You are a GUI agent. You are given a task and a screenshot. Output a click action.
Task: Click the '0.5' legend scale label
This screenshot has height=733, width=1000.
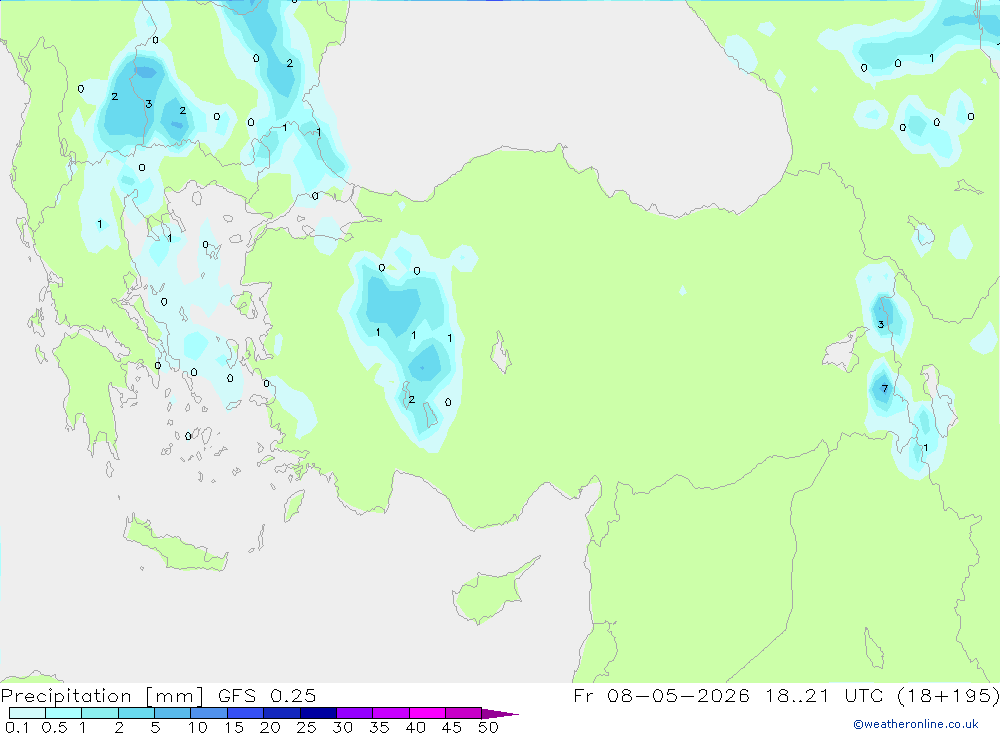pos(54,727)
